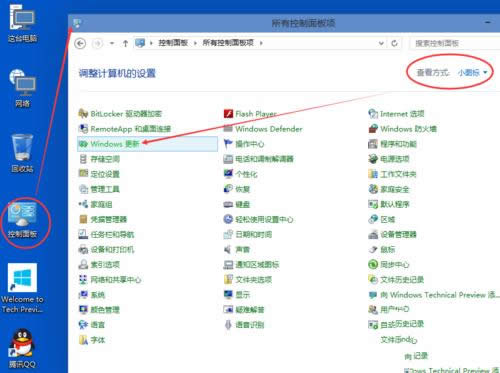The width and height of the screenshot is (500, 373).
Task: Open the 键盘 keyboard icon
Action: tap(228, 204)
